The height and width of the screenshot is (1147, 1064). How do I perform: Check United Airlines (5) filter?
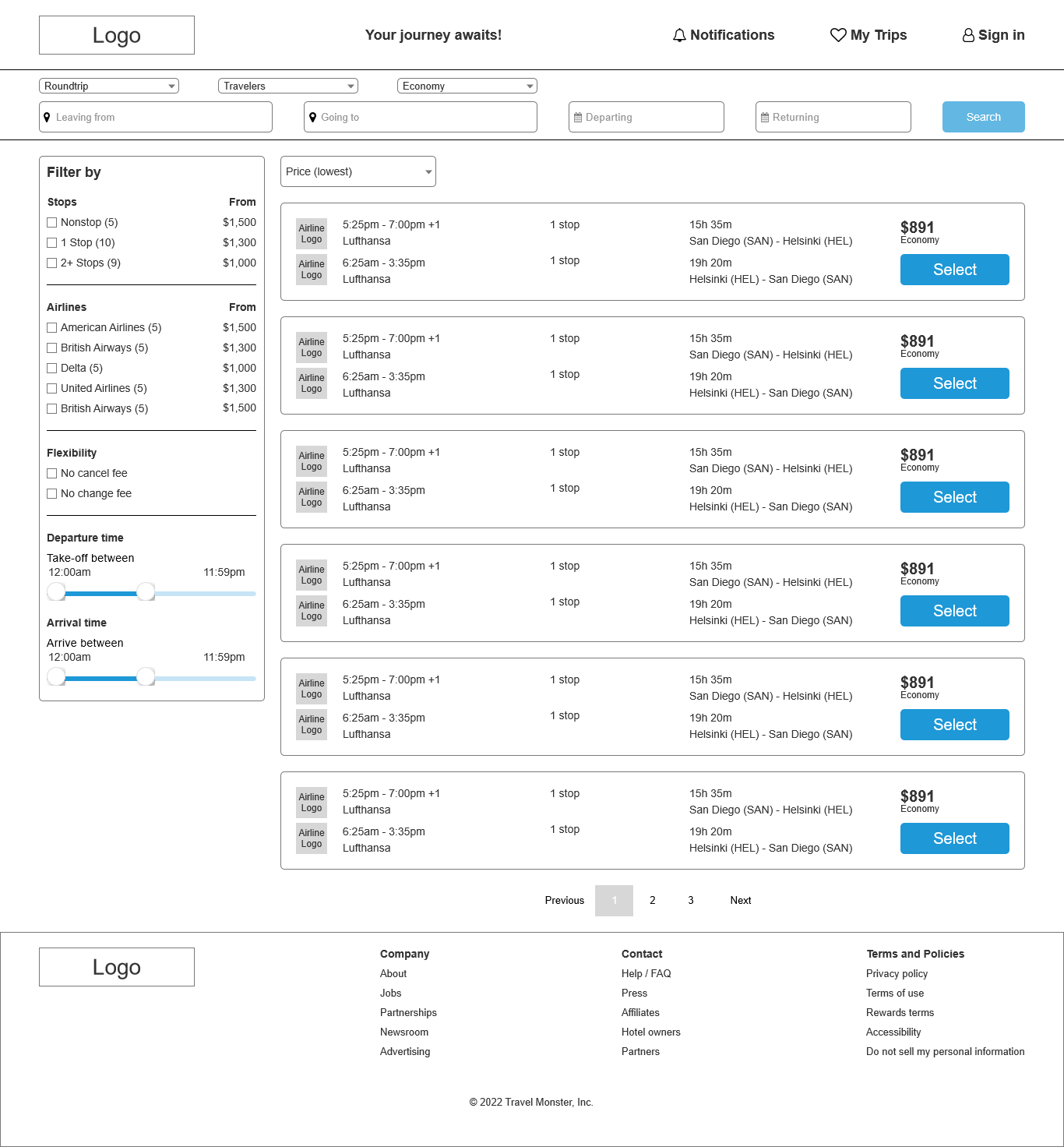click(52, 388)
